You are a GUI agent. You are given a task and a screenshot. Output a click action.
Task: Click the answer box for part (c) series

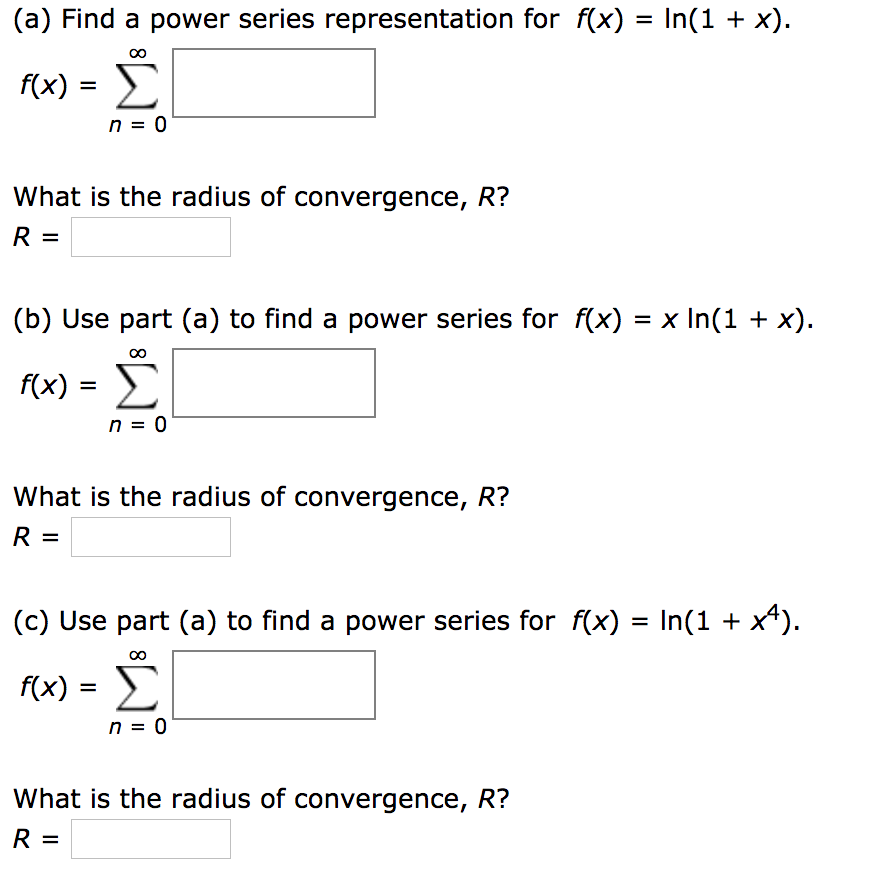click(273, 685)
